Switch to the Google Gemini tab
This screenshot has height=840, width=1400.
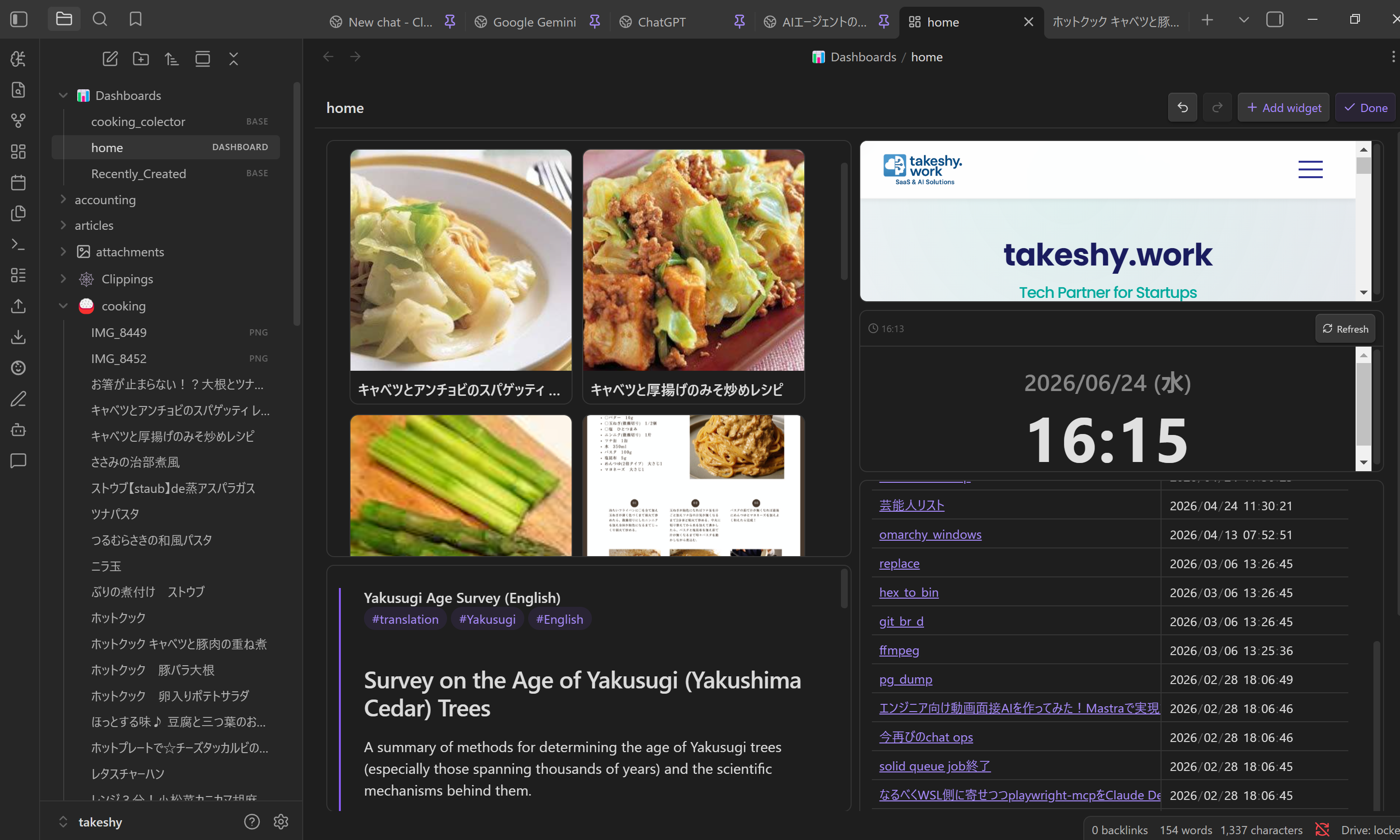pyautogui.click(x=534, y=22)
